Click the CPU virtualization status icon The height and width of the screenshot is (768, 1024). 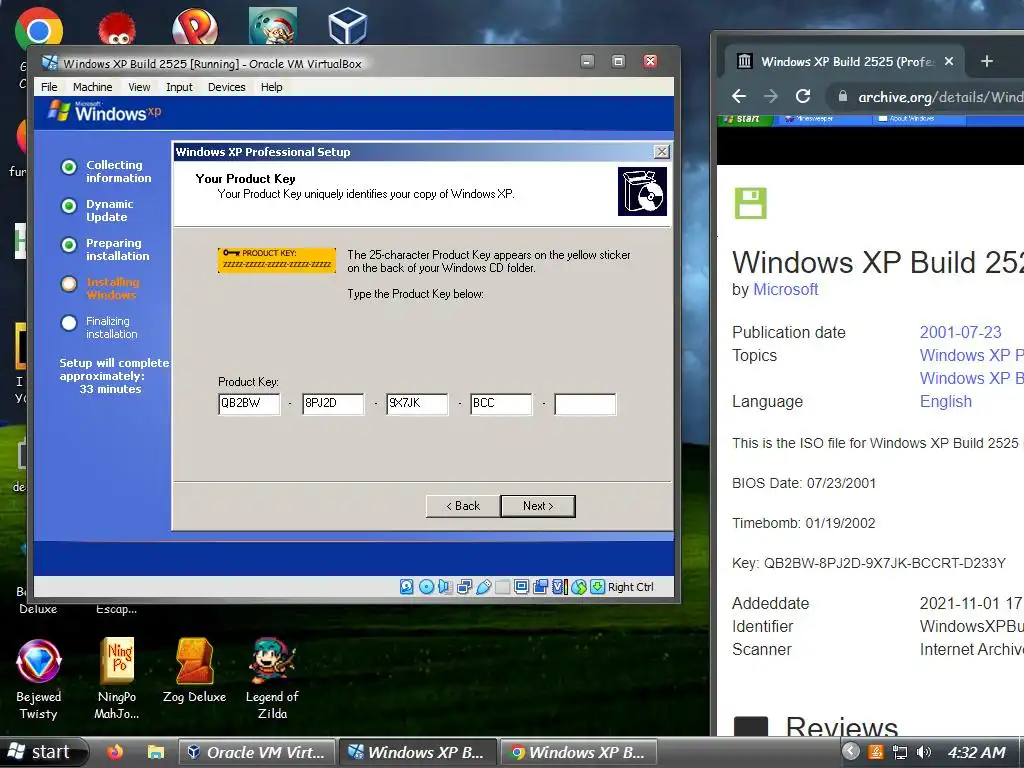click(560, 586)
